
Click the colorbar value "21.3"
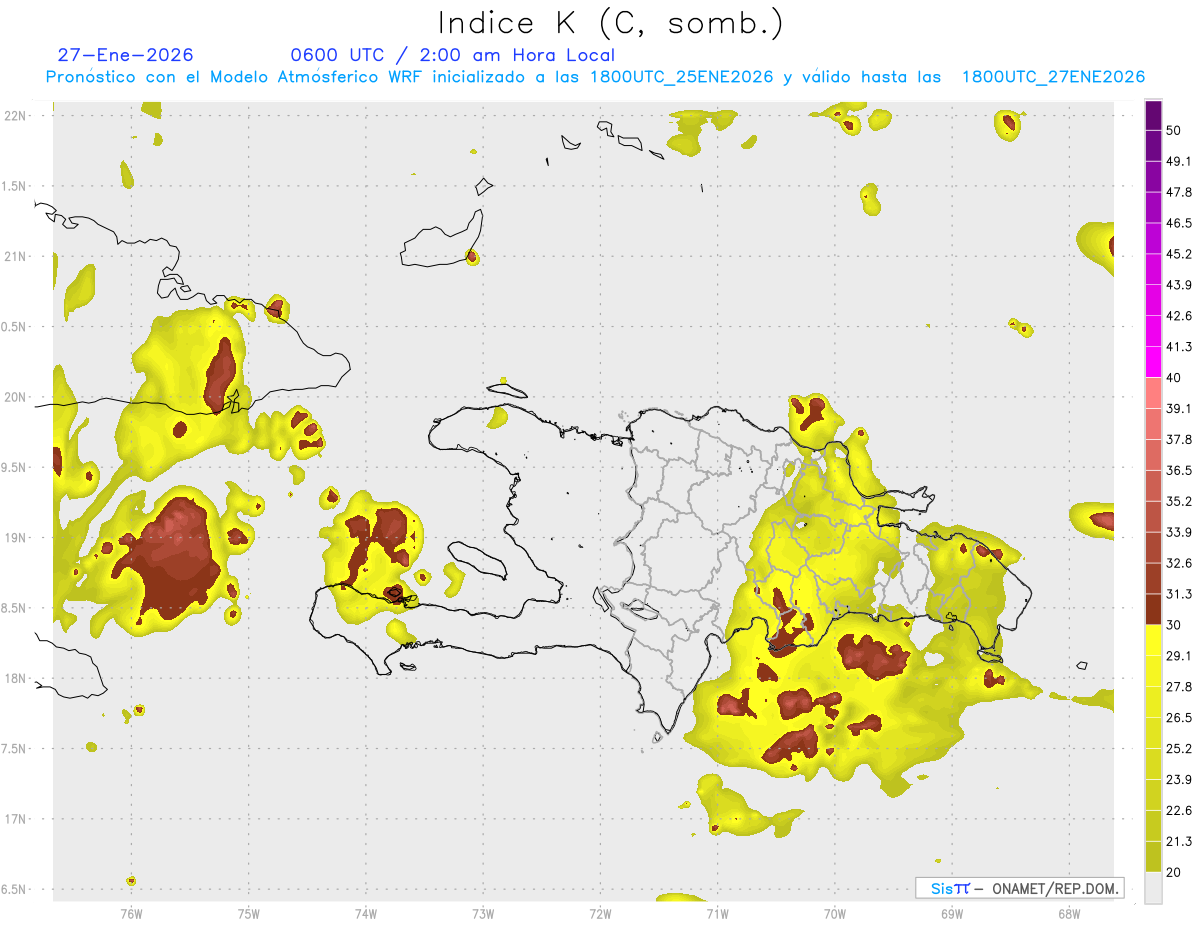[x=1179, y=842]
